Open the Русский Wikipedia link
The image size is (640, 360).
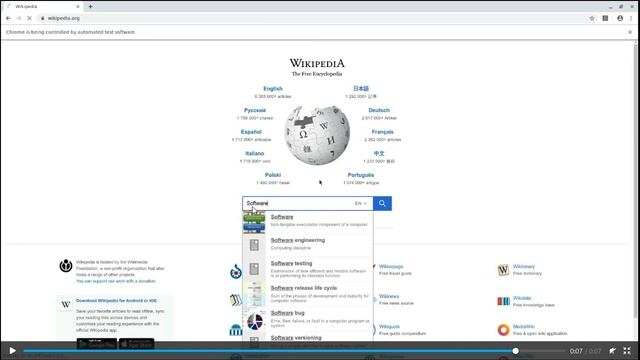[x=255, y=110]
